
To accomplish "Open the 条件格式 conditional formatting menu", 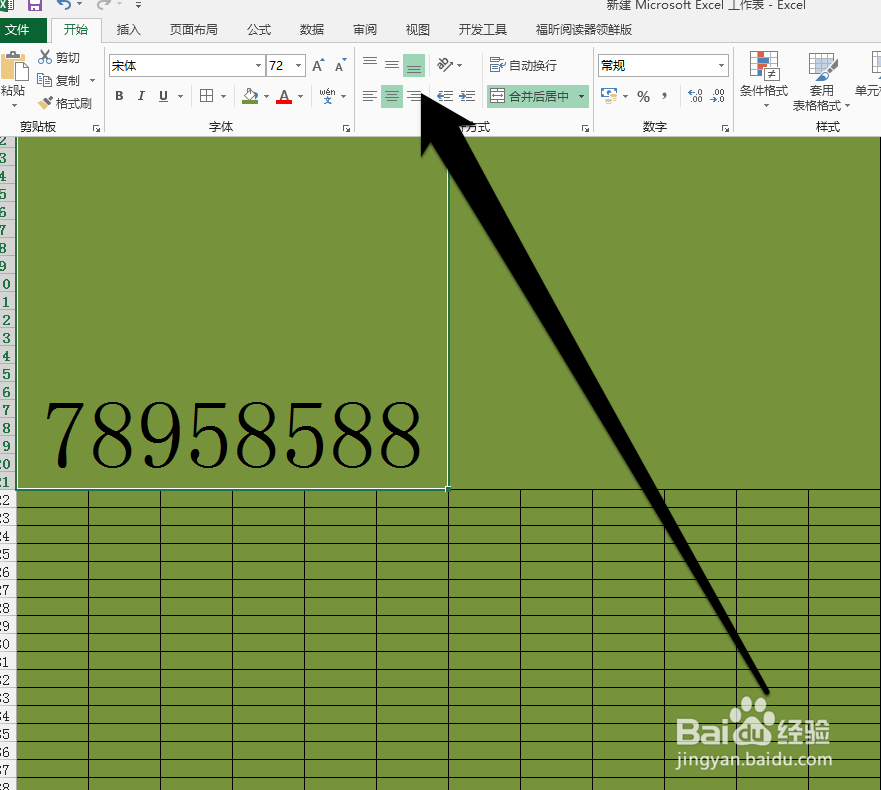I will click(764, 79).
